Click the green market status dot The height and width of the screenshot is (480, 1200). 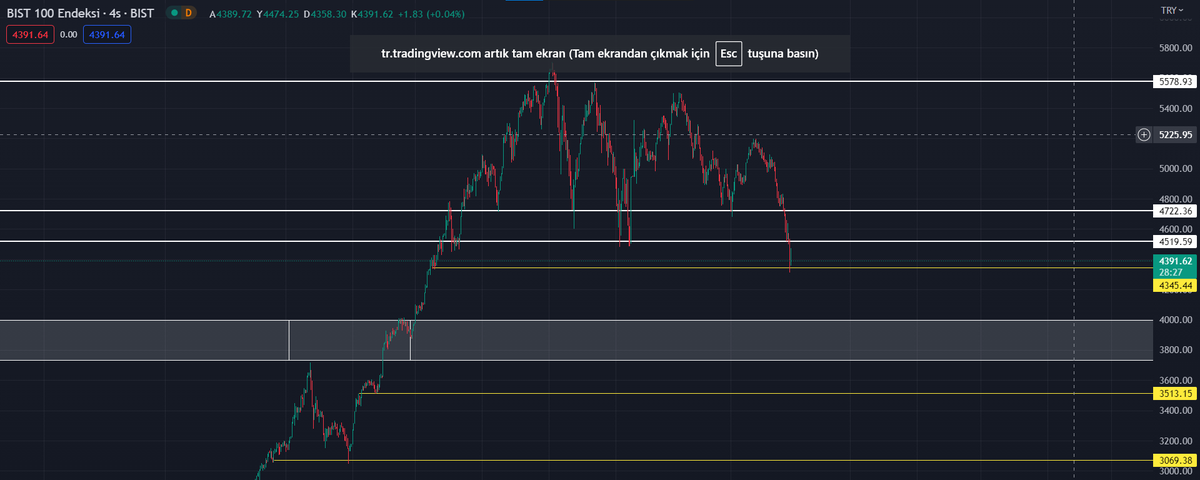pyautogui.click(x=175, y=14)
